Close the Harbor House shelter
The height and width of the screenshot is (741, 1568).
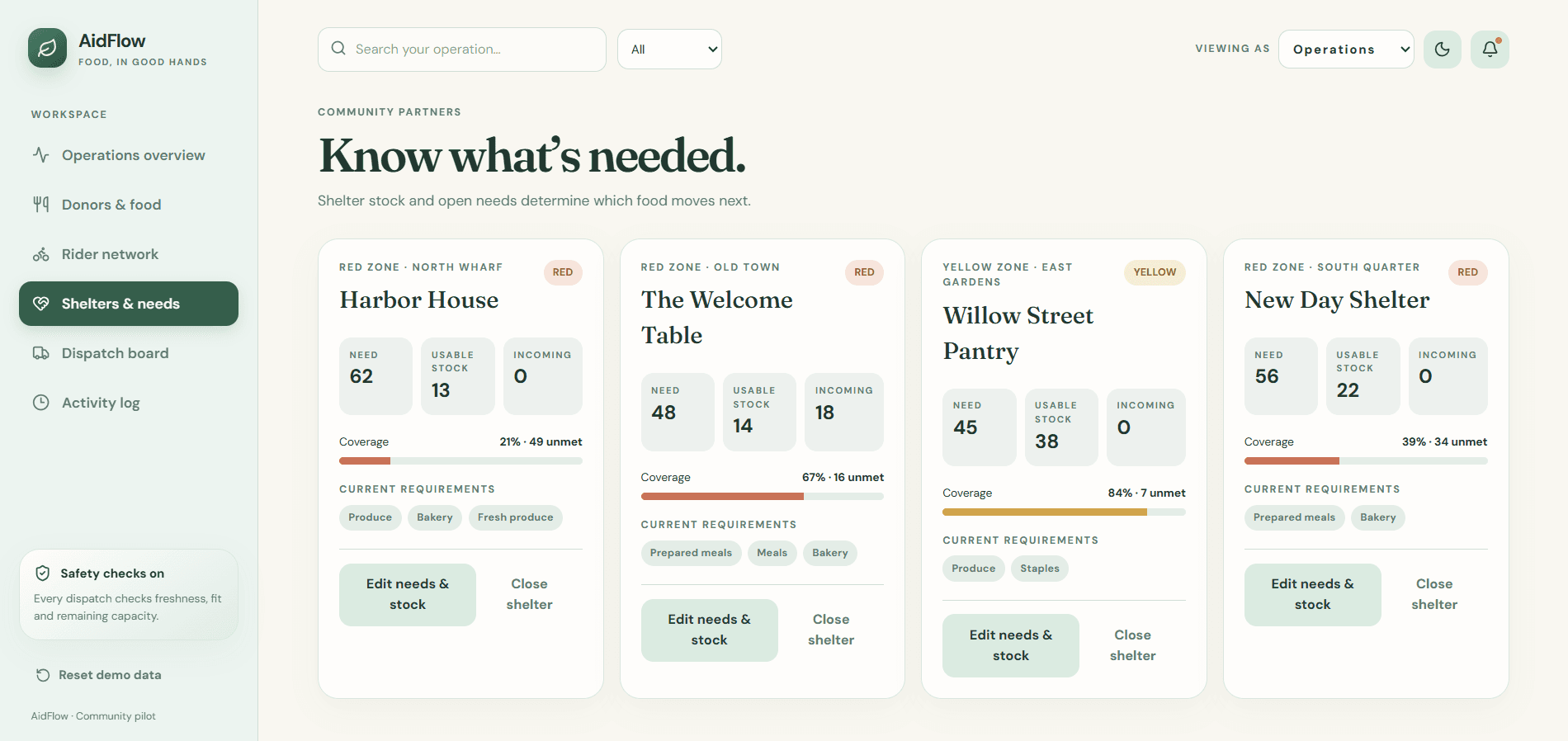[529, 594]
